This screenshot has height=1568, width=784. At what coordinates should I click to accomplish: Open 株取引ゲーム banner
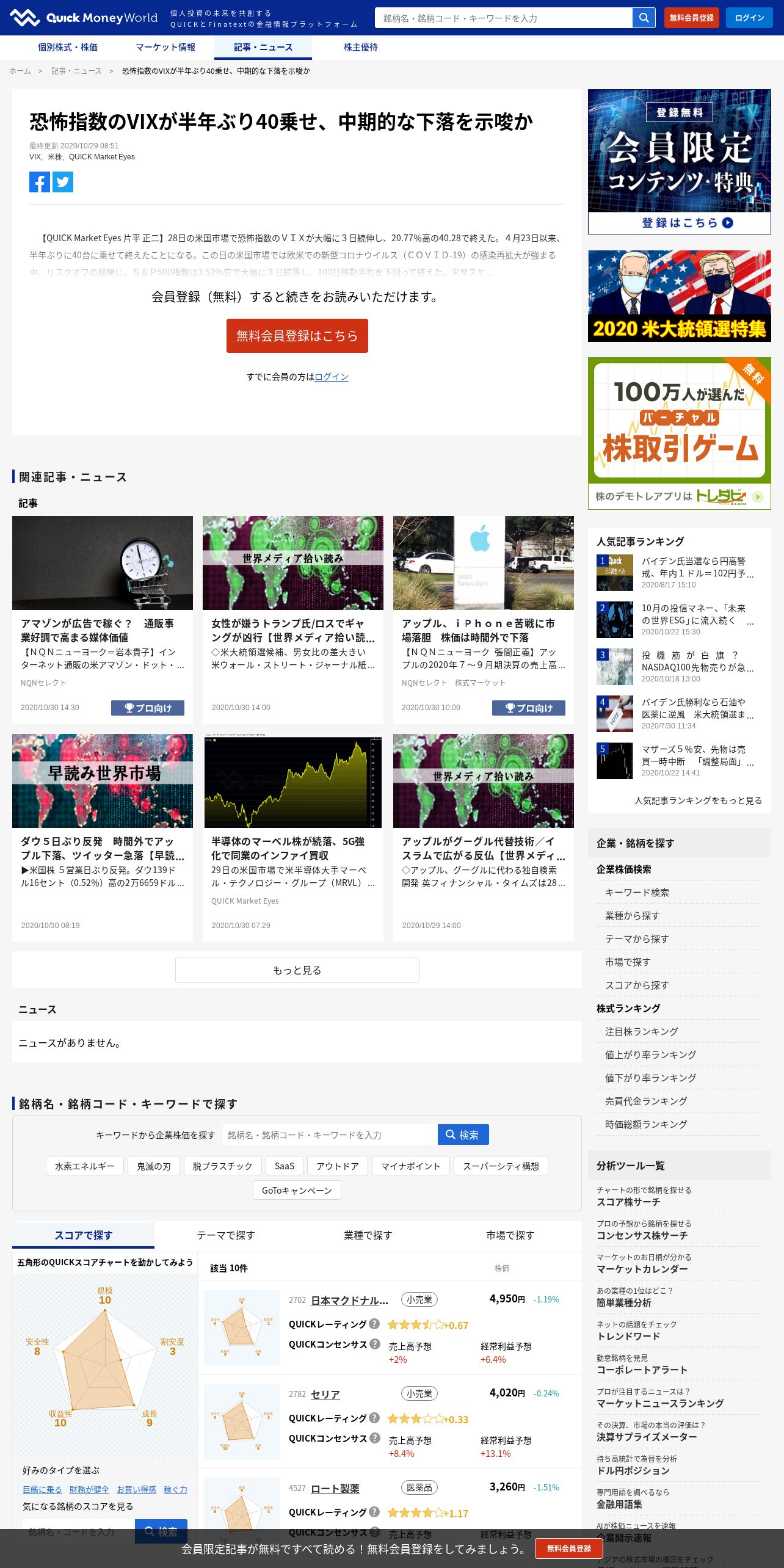click(x=680, y=434)
